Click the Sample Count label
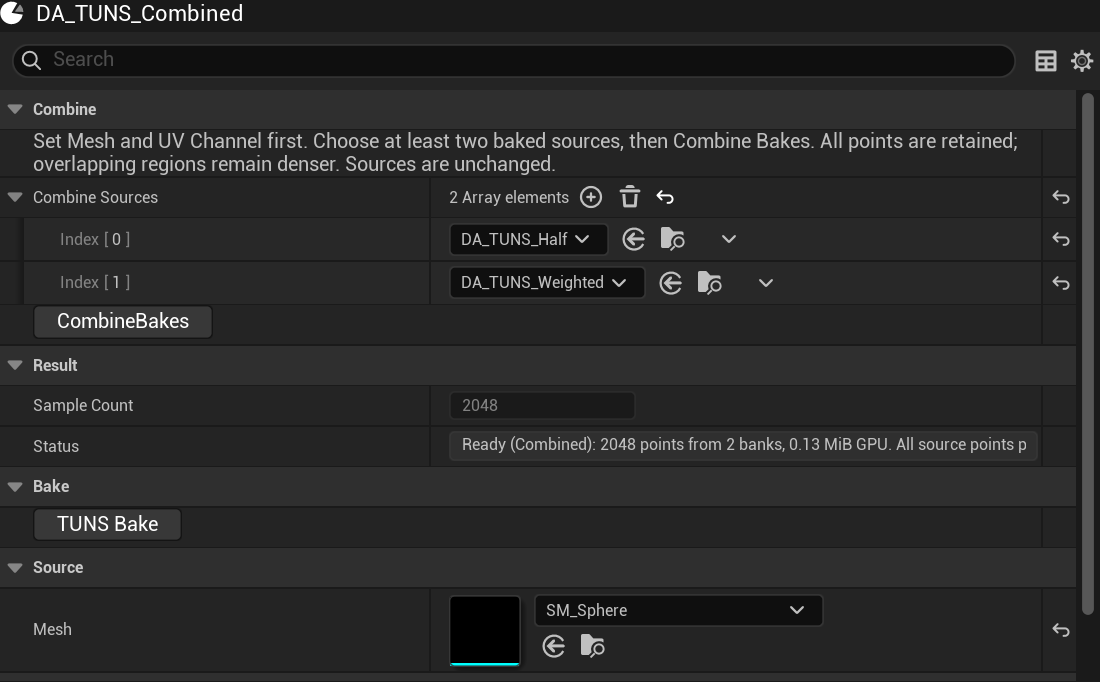 pyautogui.click(x=83, y=406)
